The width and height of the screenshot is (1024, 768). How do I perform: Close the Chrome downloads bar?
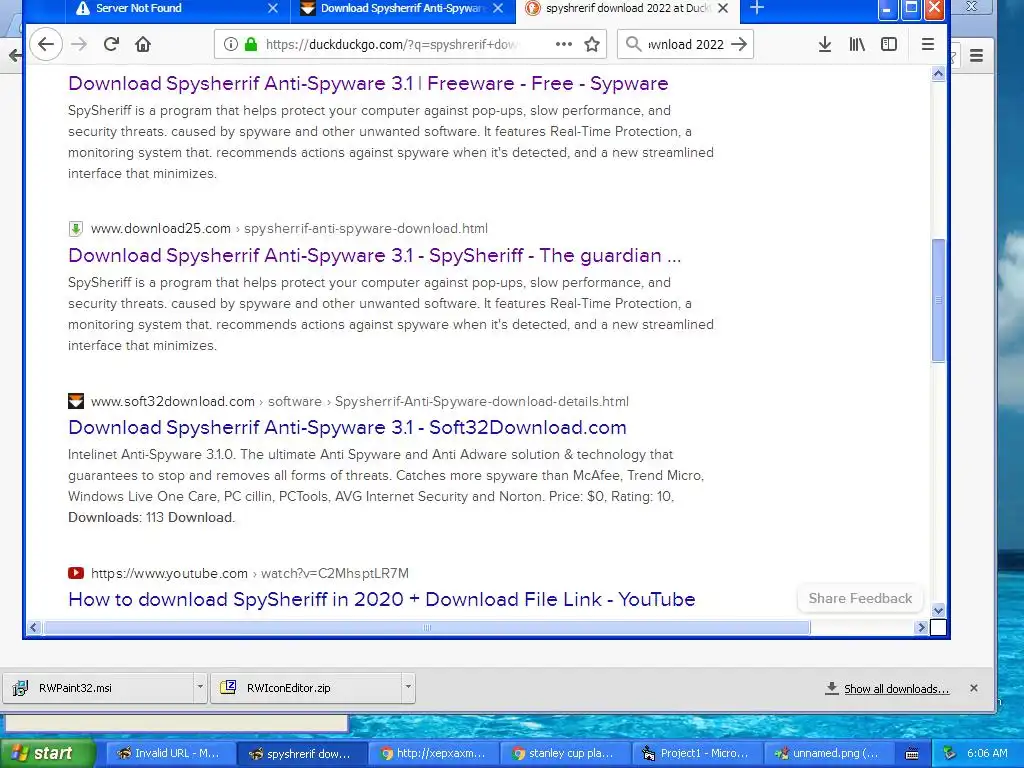tap(974, 688)
